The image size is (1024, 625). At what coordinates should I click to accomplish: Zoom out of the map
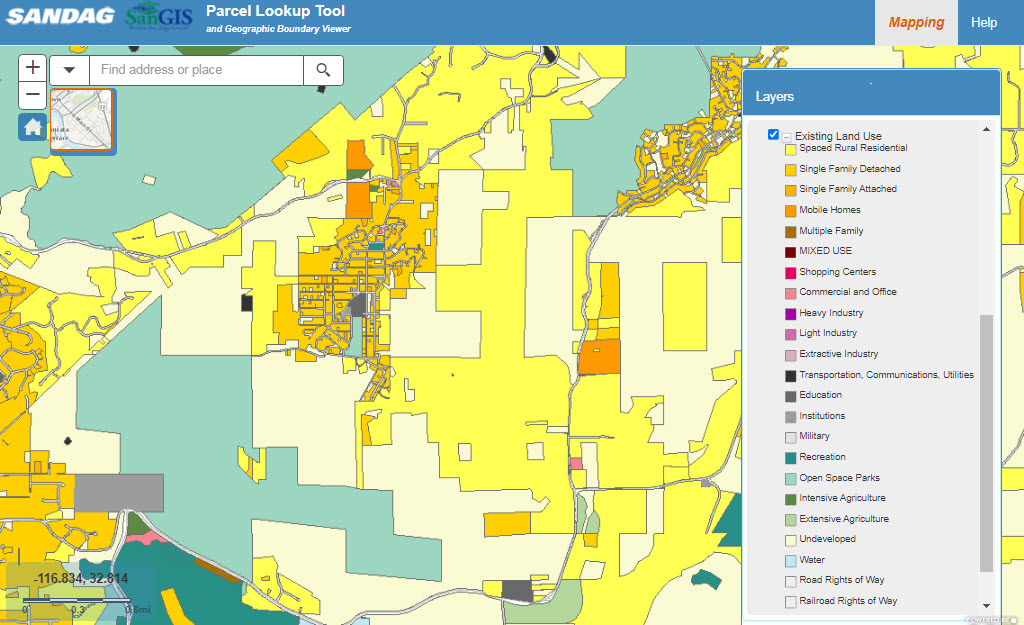pos(33,96)
